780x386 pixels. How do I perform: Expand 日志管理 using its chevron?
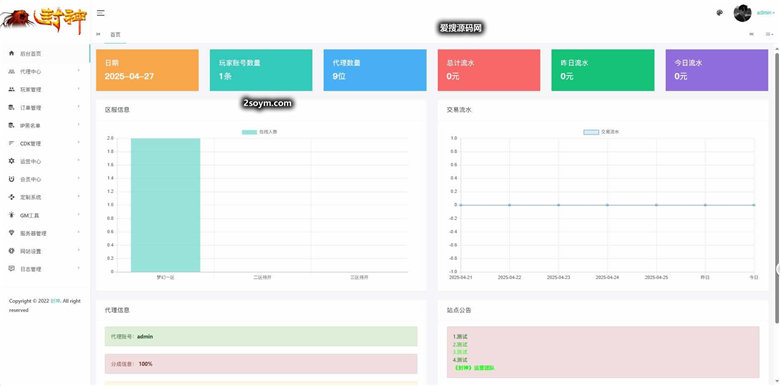(x=79, y=268)
